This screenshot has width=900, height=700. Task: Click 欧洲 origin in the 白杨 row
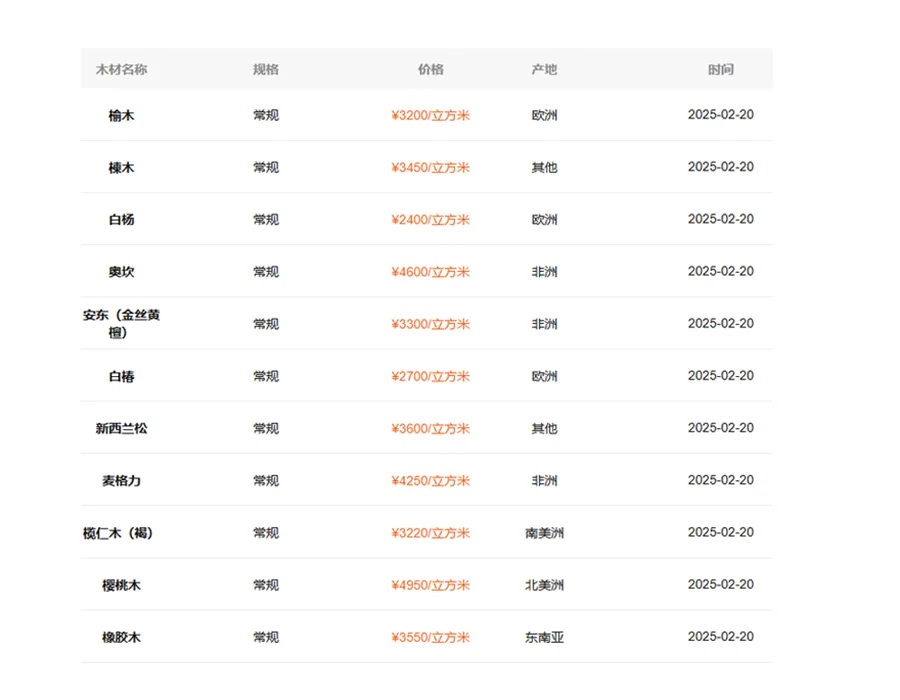(544, 220)
